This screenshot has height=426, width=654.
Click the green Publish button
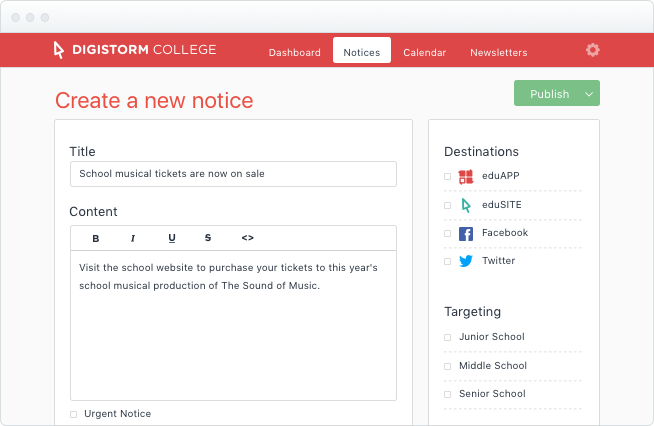549,94
